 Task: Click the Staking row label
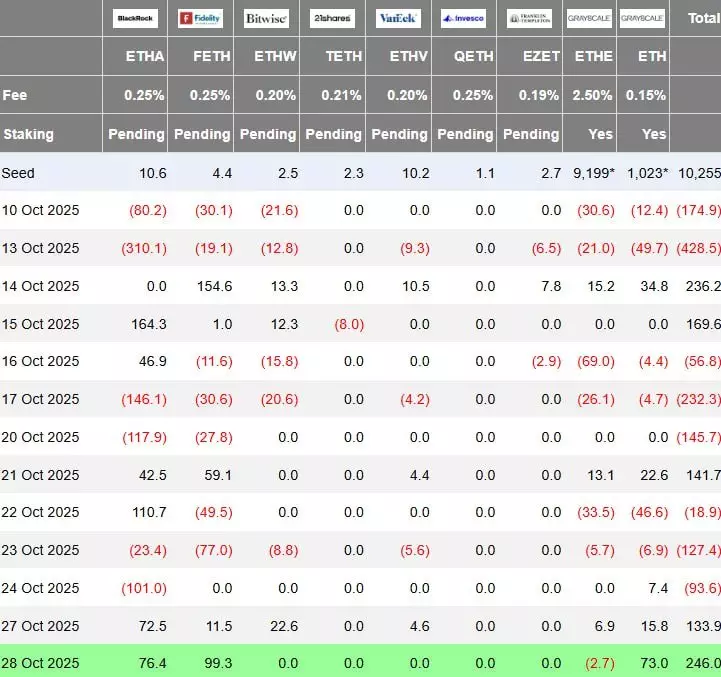[x=28, y=134]
